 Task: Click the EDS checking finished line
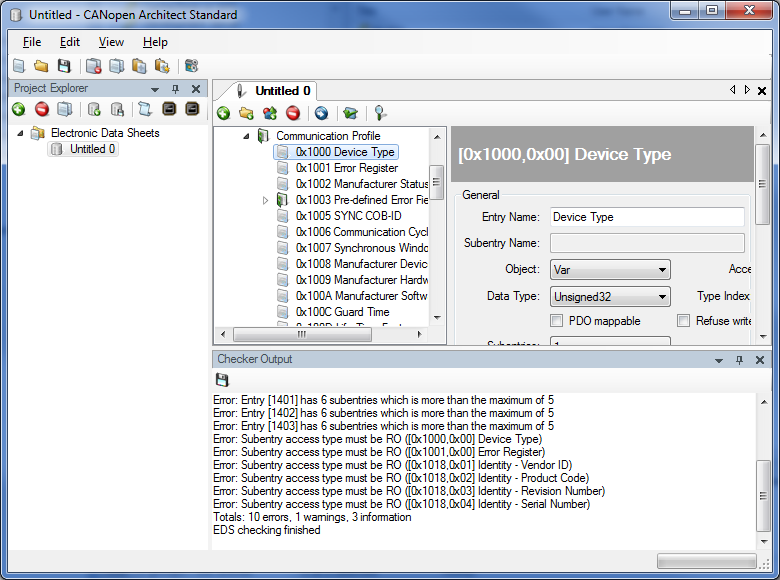pyautogui.click(x=267, y=530)
